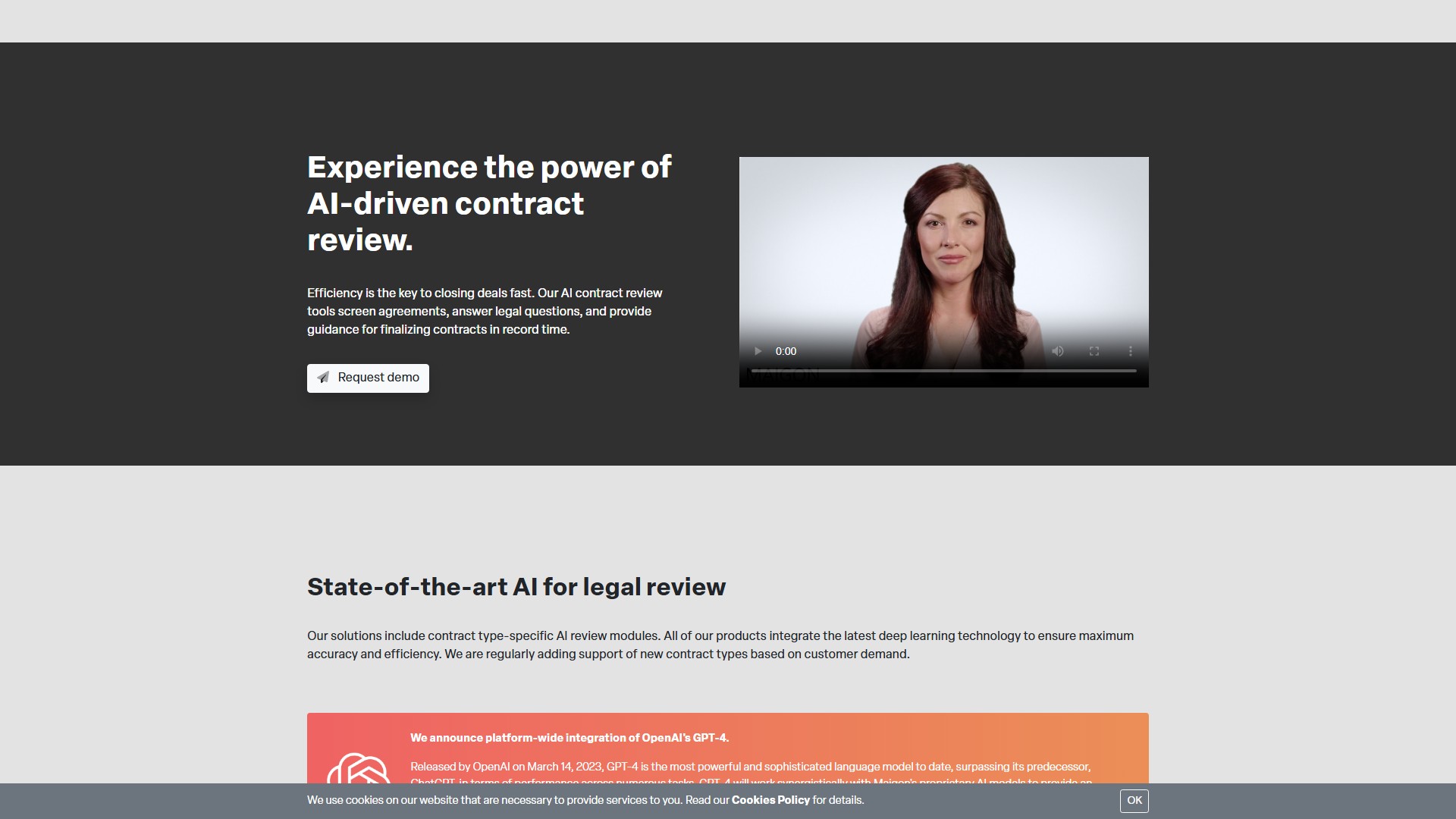Screen dimensions: 1456x819
Task: Click the 'Our solutions include' description paragraph
Action: click(720, 645)
